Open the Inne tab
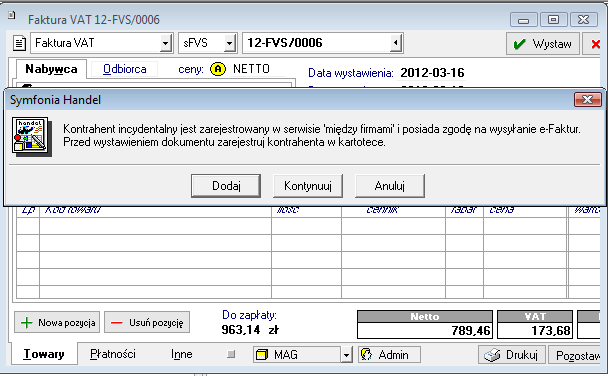Image resolution: width=608 pixels, height=376 pixels. click(181, 354)
